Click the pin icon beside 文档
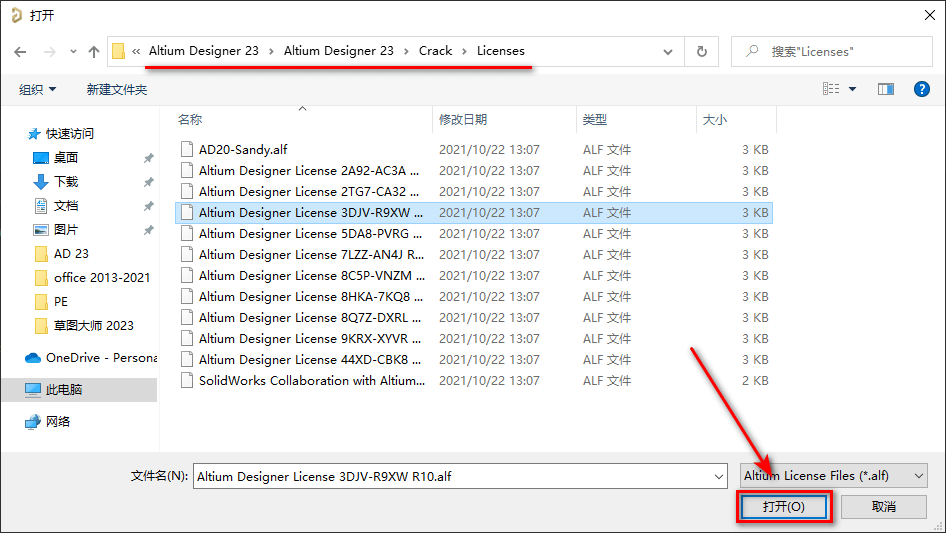 [x=148, y=206]
